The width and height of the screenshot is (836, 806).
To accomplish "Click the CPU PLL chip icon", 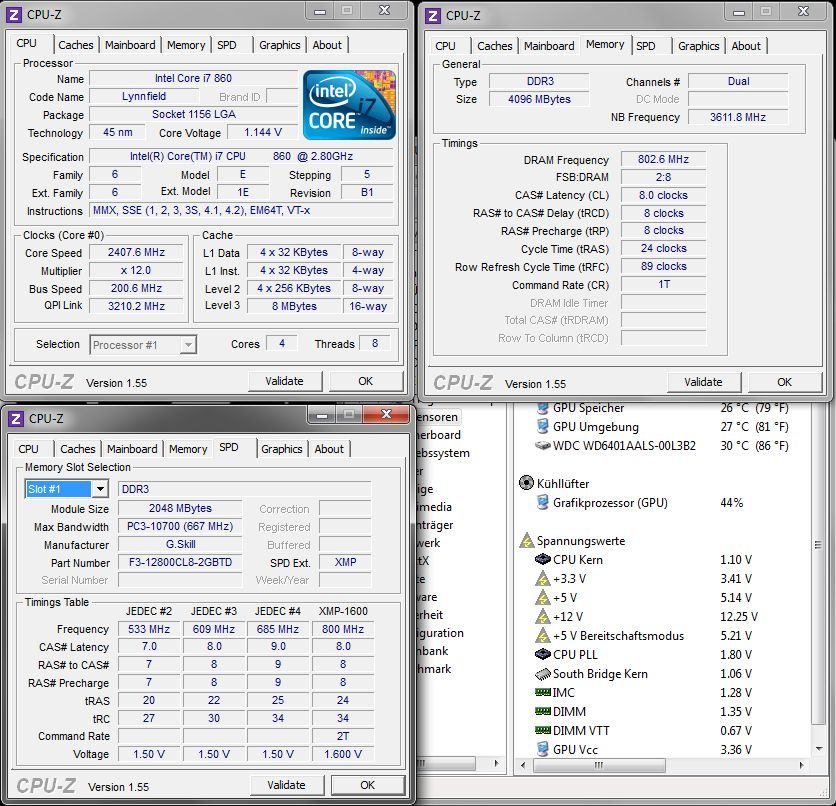I will [542, 654].
